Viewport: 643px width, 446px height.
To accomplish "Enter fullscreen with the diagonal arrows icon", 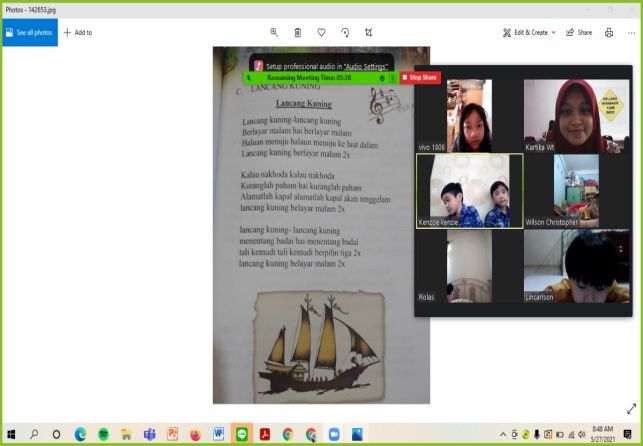I will 632,409.
